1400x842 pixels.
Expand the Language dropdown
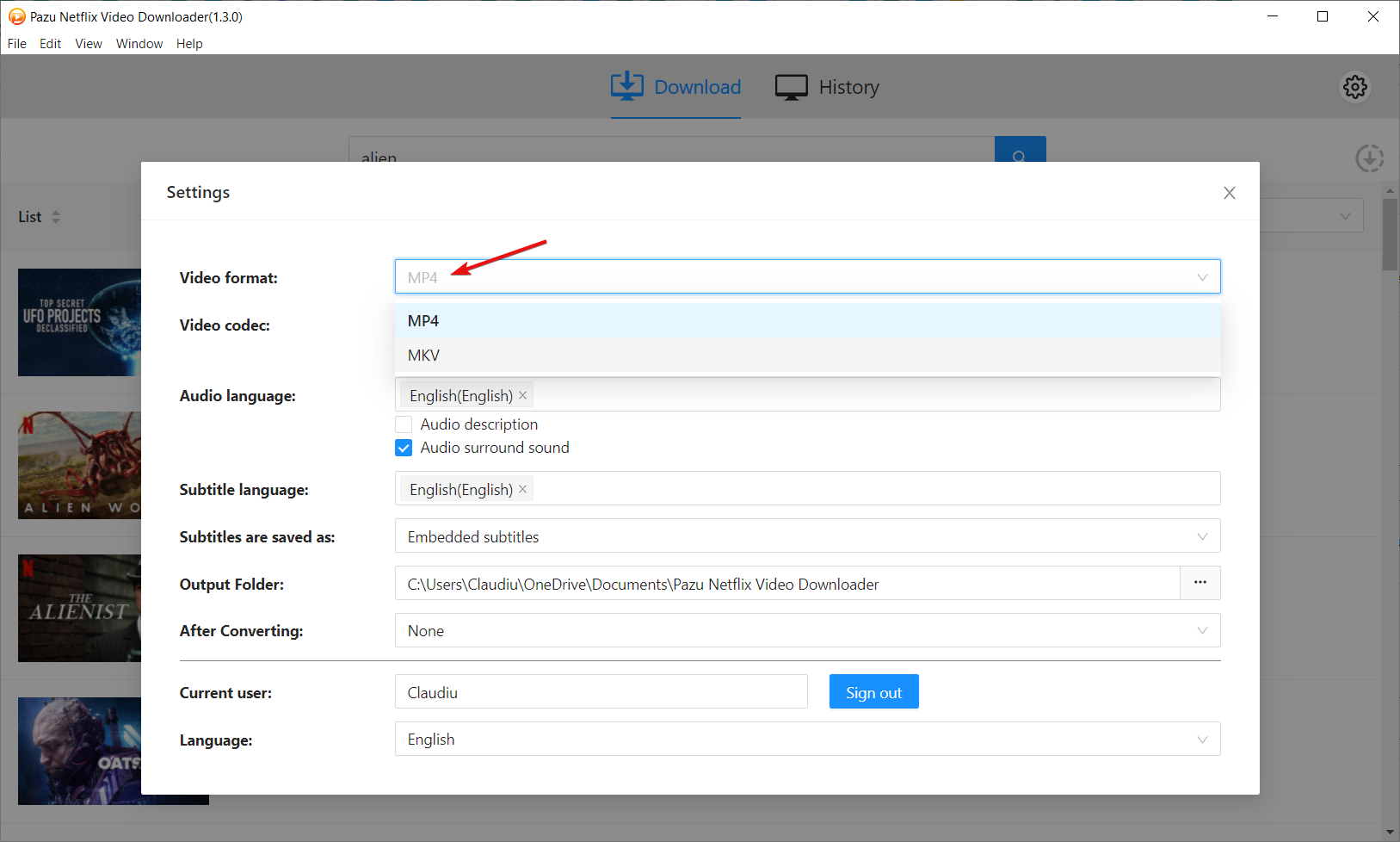point(806,739)
